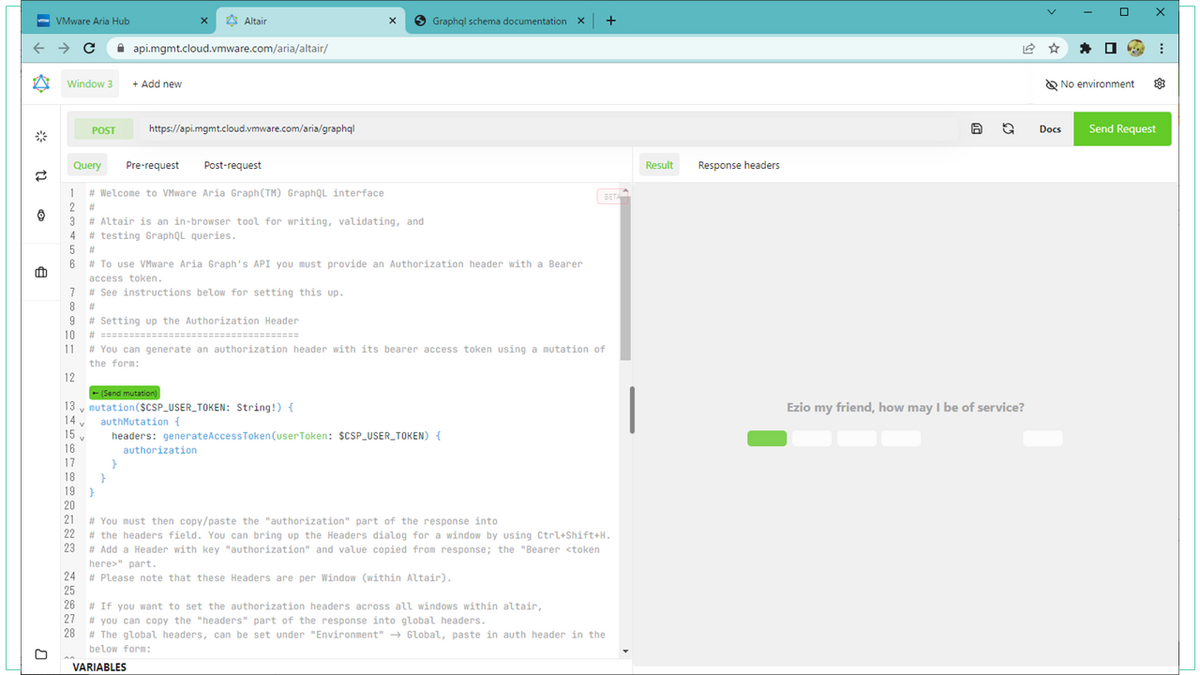The width and height of the screenshot is (1200, 675).
Task: Open the looping arrows sidebar icon
Action: pos(41,176)
